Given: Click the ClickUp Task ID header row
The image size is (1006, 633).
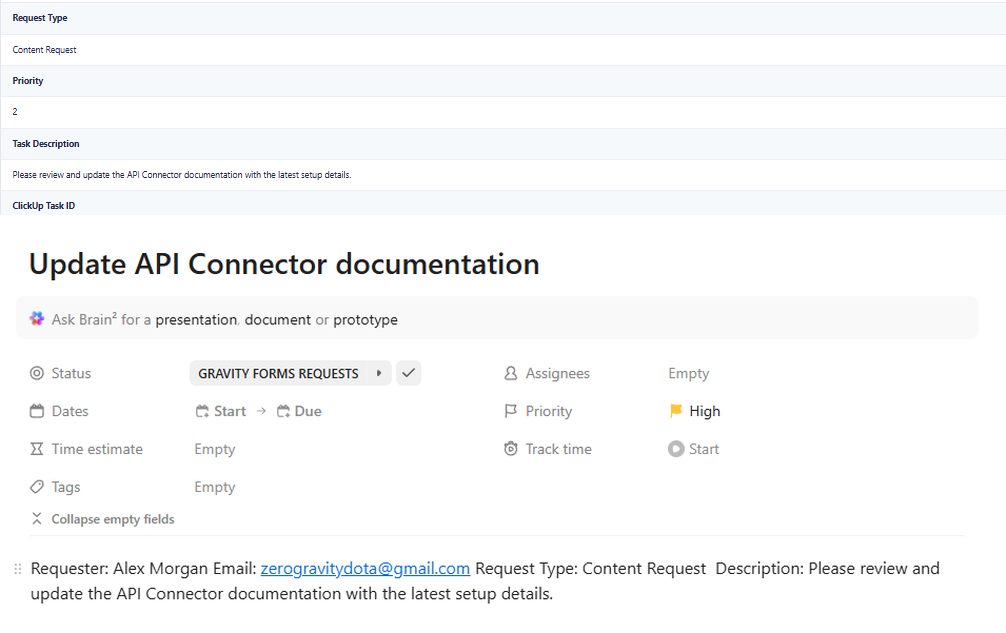Looking at the screenshot, I should [503, 204].
